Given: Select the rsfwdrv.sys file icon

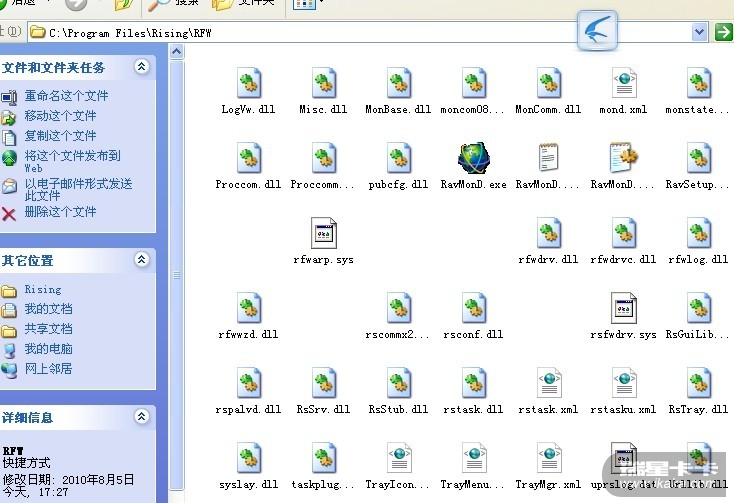Looking at the screenshot, I should [x=624, y=310].
